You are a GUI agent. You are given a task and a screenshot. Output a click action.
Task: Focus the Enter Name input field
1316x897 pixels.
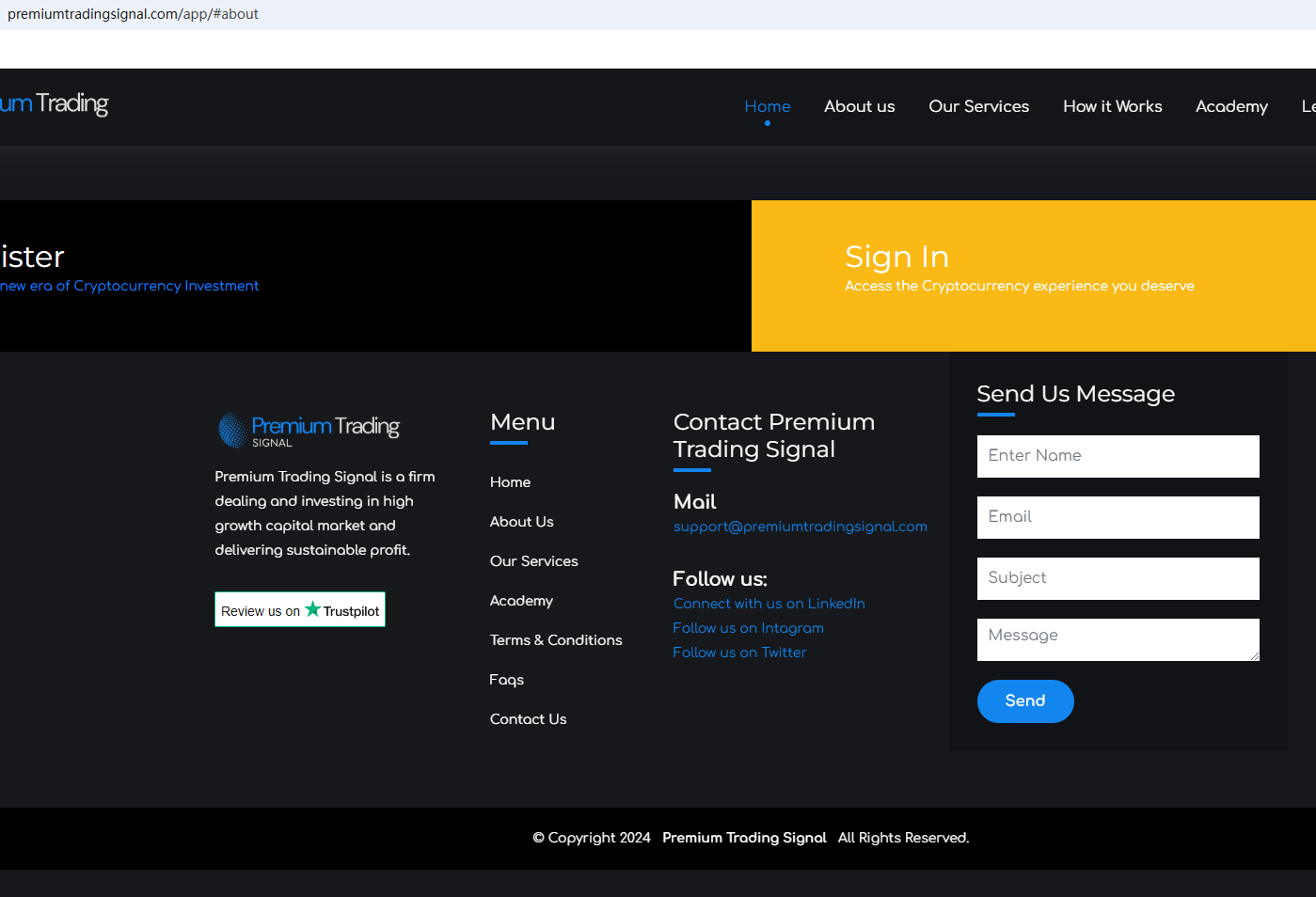tap(1118, 456)
